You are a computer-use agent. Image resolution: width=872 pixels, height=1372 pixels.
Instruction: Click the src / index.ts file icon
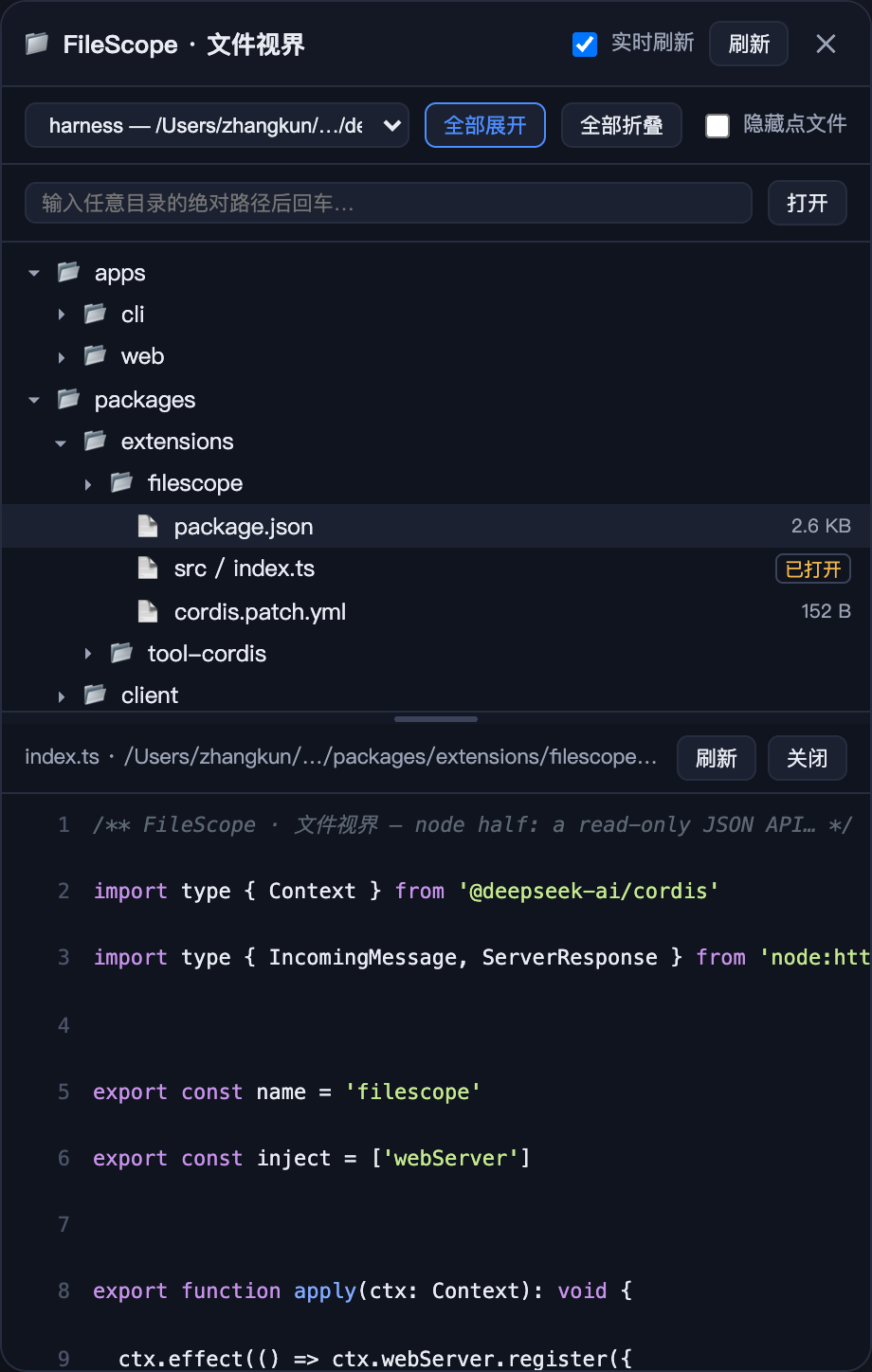(x=148, y=568)
